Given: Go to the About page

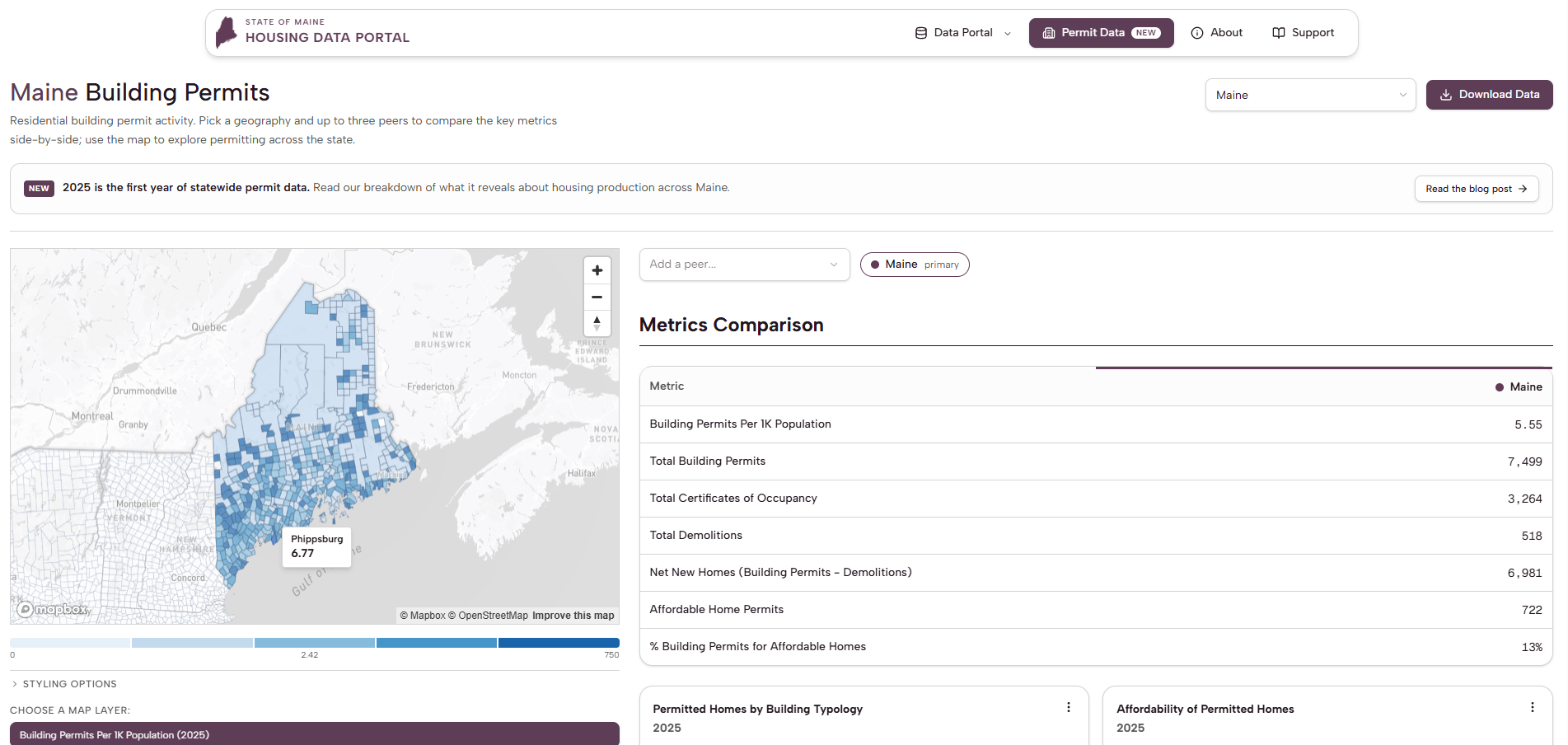Looking at the screenshot, I should pyautogui.click(x=1216, y=33).
